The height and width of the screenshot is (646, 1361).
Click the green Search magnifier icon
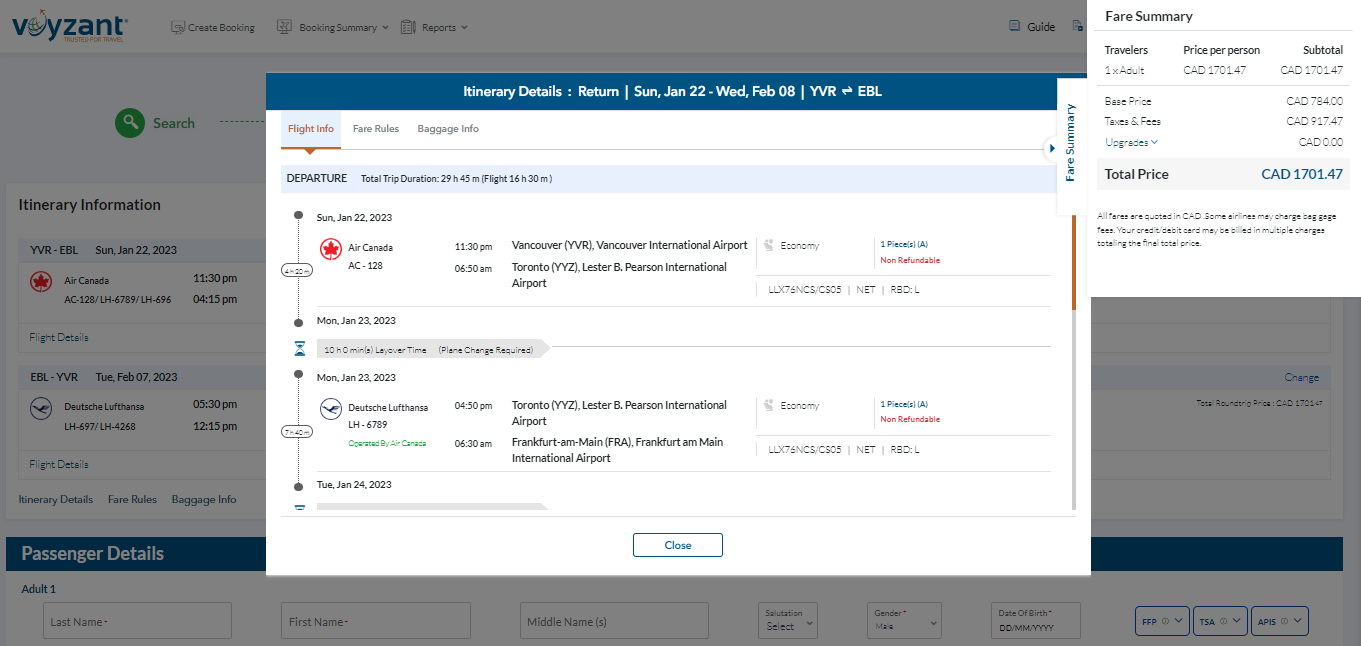point(129,123)
